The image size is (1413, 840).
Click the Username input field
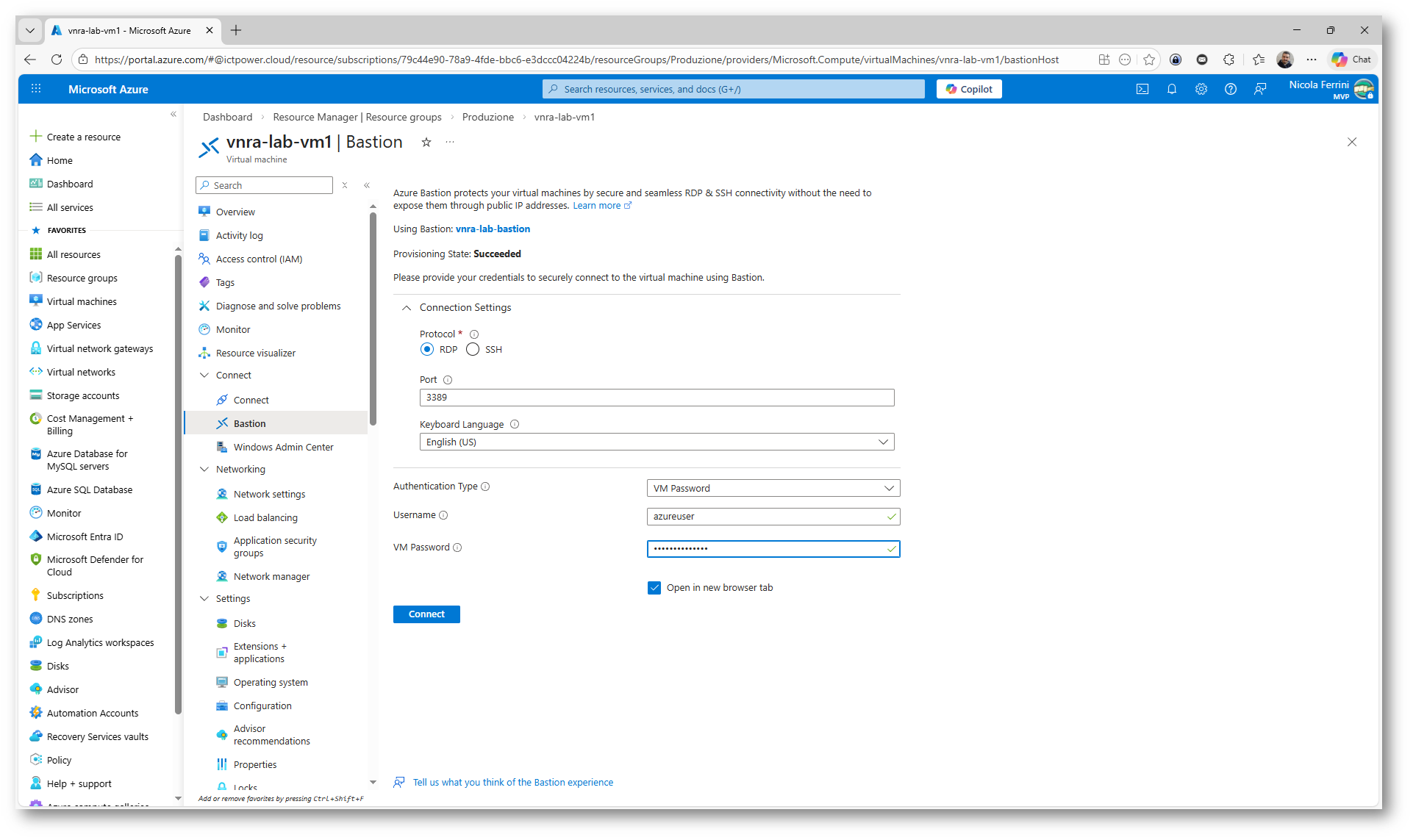click(x=768, y=517)
